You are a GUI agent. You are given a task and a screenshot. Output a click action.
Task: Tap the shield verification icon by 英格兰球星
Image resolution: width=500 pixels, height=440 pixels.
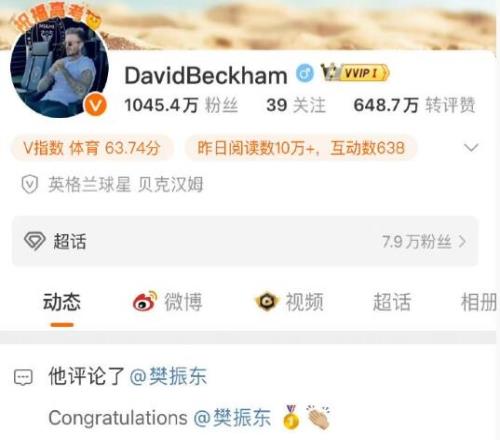coord(30,184)
